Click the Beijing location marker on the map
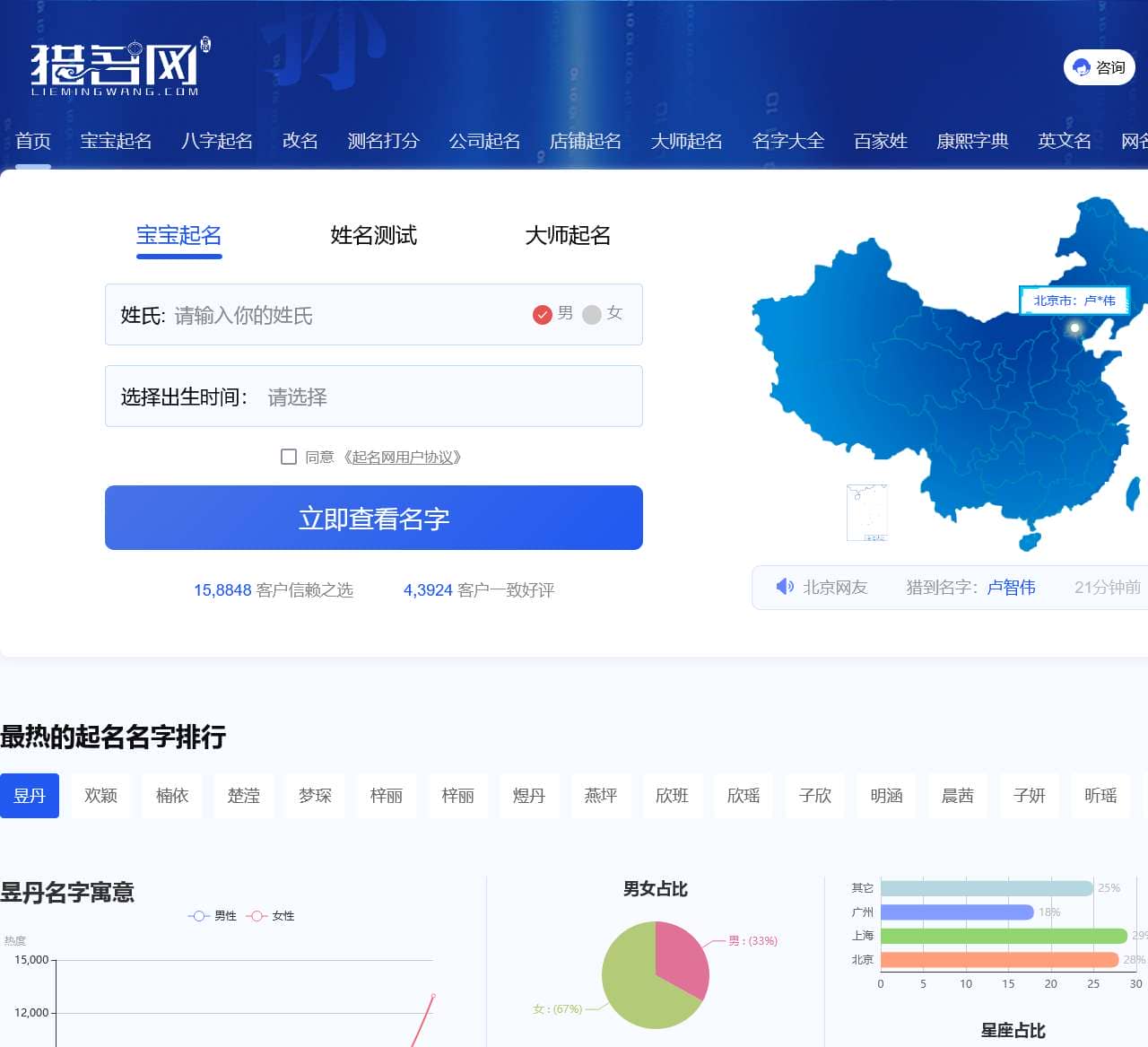 pyautogui.click(x=1073, y=329)
